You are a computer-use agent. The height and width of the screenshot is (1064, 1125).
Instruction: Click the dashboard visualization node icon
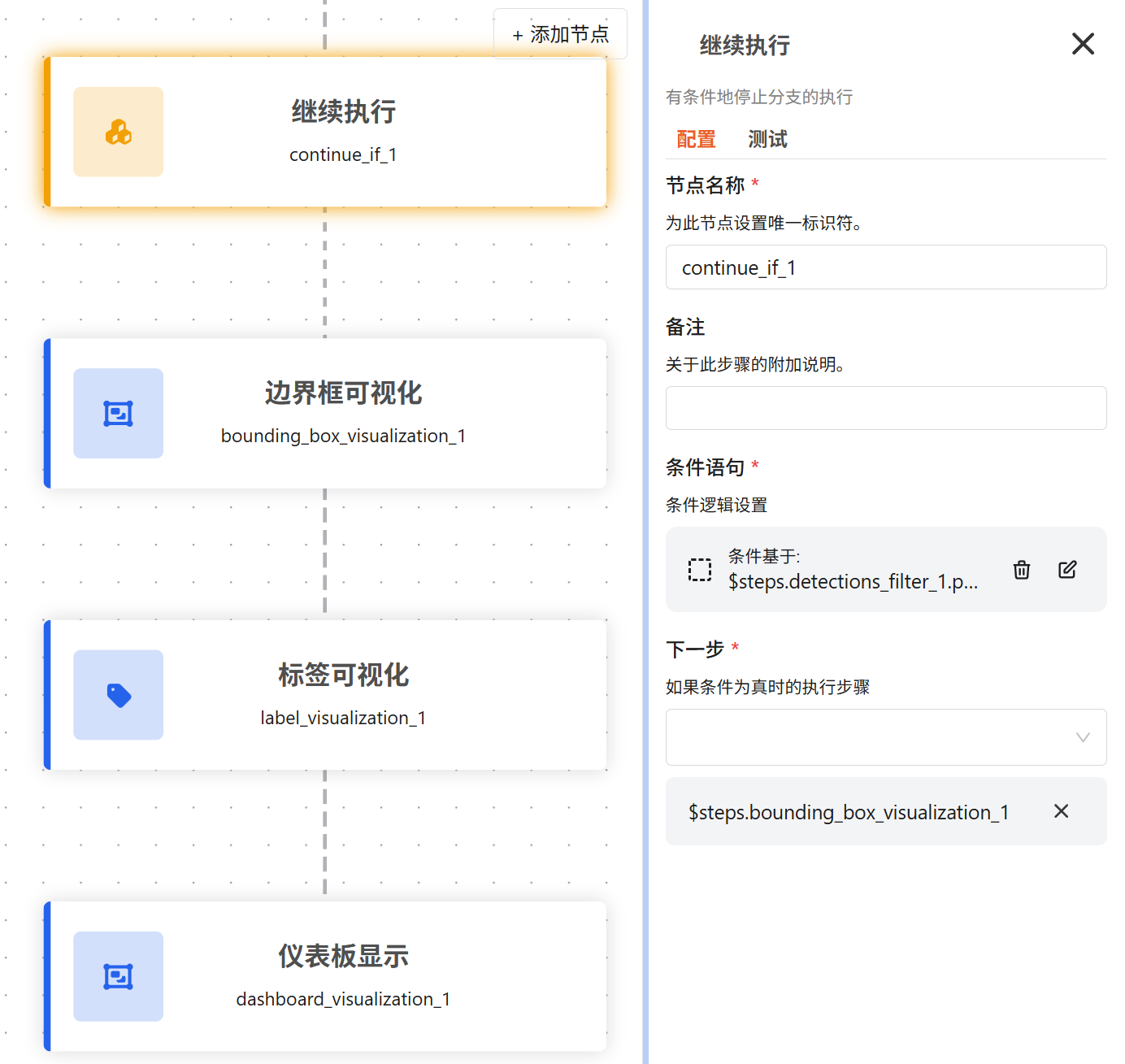(118, 976)
